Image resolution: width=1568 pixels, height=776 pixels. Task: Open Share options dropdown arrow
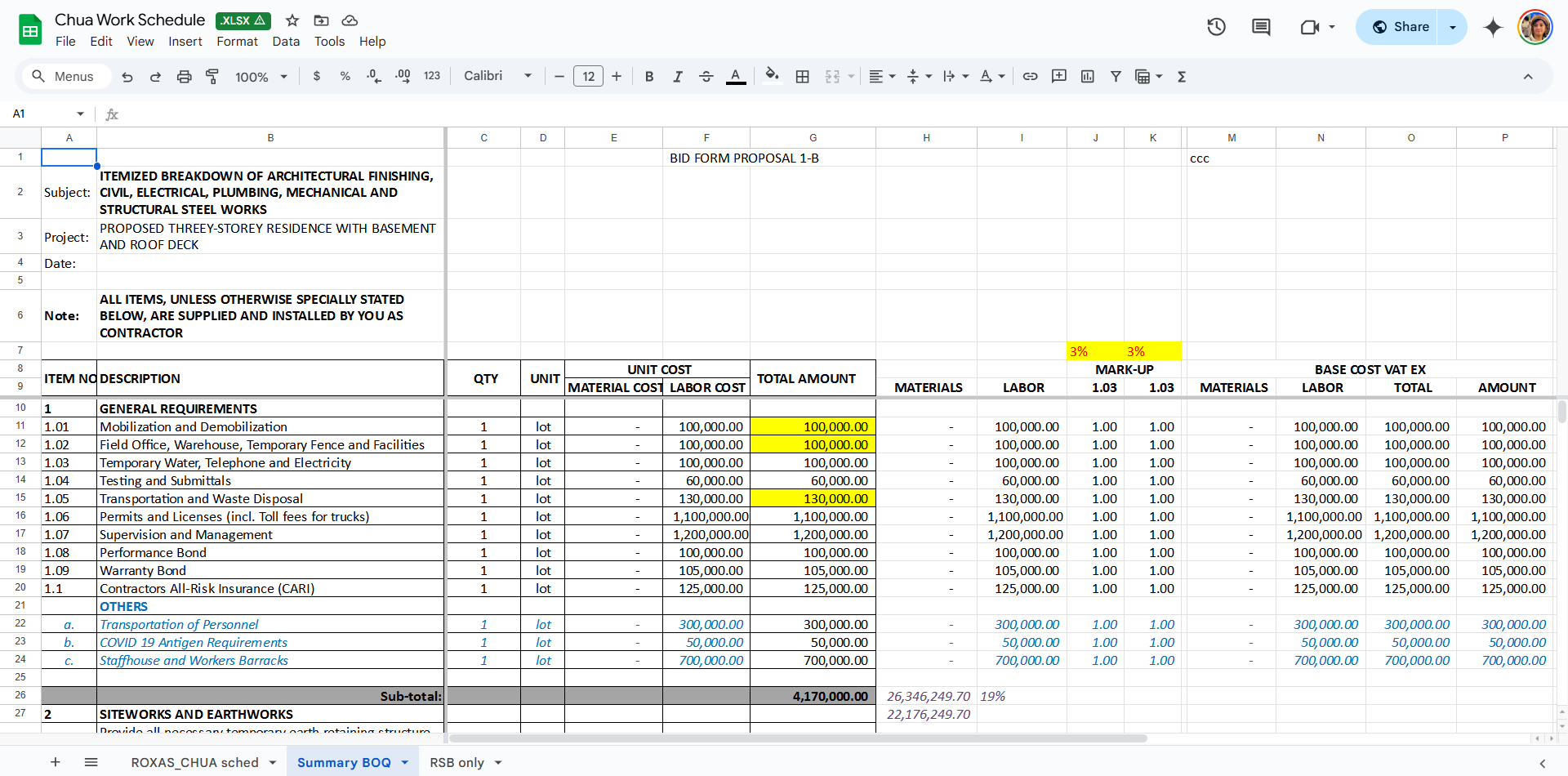(x=1453, y=27)
